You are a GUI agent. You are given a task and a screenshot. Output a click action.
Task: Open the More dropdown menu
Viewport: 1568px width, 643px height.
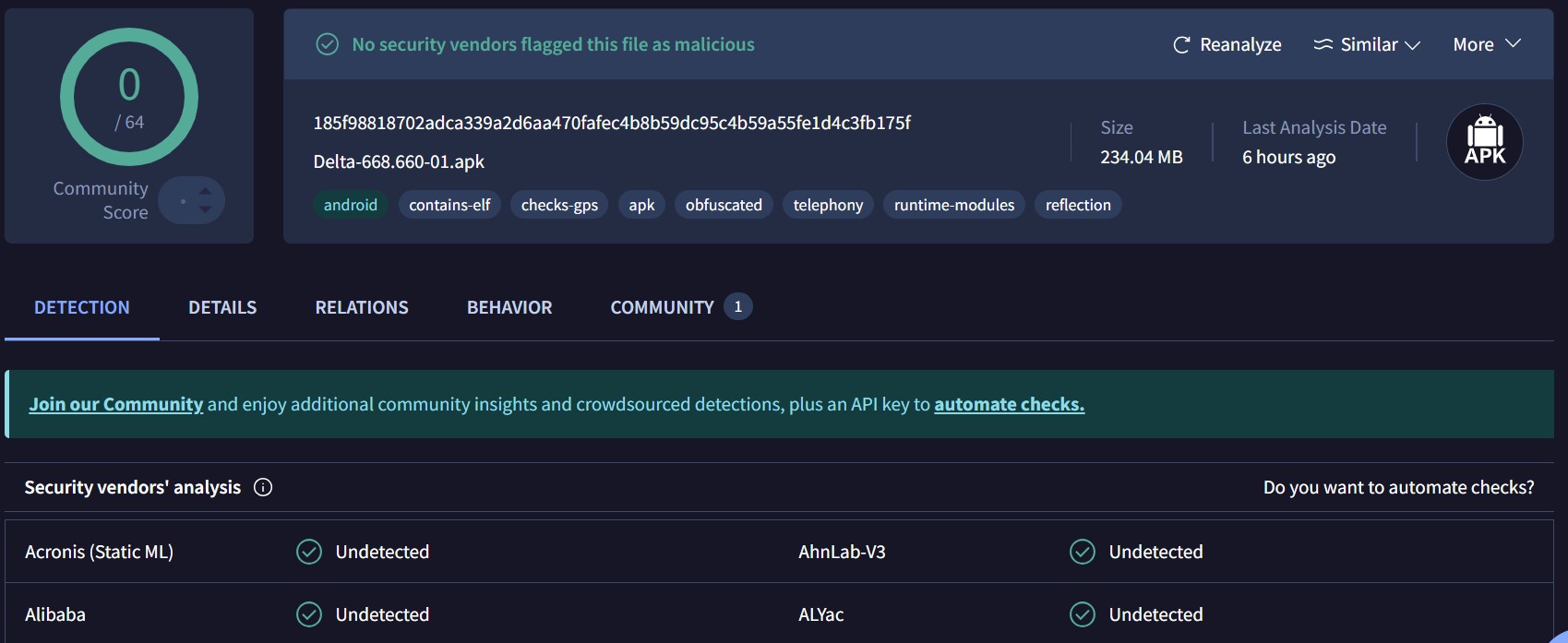tap(1487, 44)
